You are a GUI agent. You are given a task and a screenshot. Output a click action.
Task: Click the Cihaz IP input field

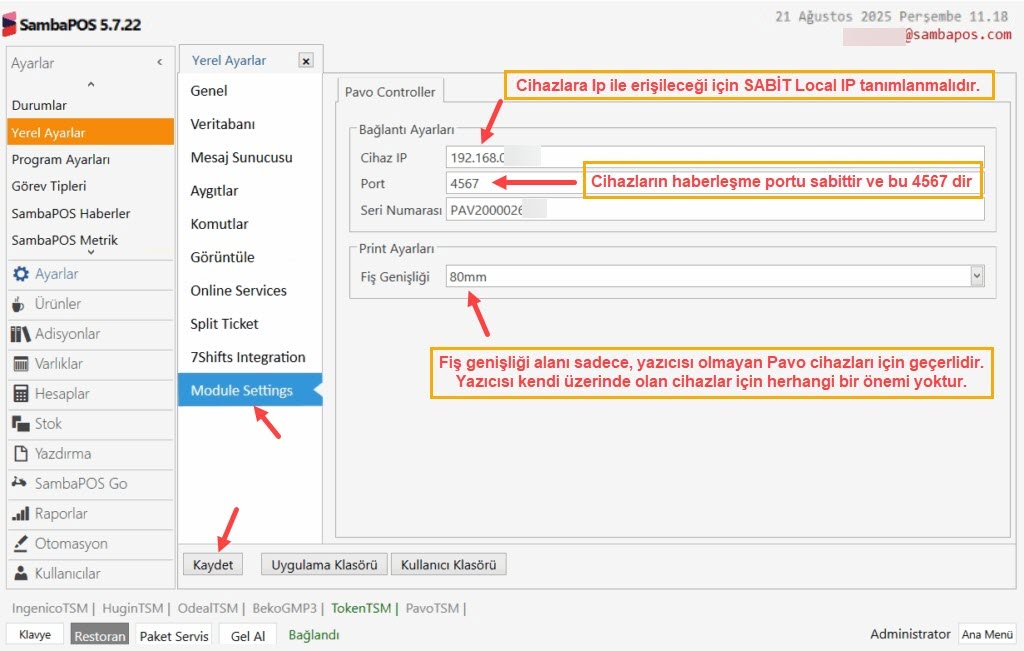[715, 157]
